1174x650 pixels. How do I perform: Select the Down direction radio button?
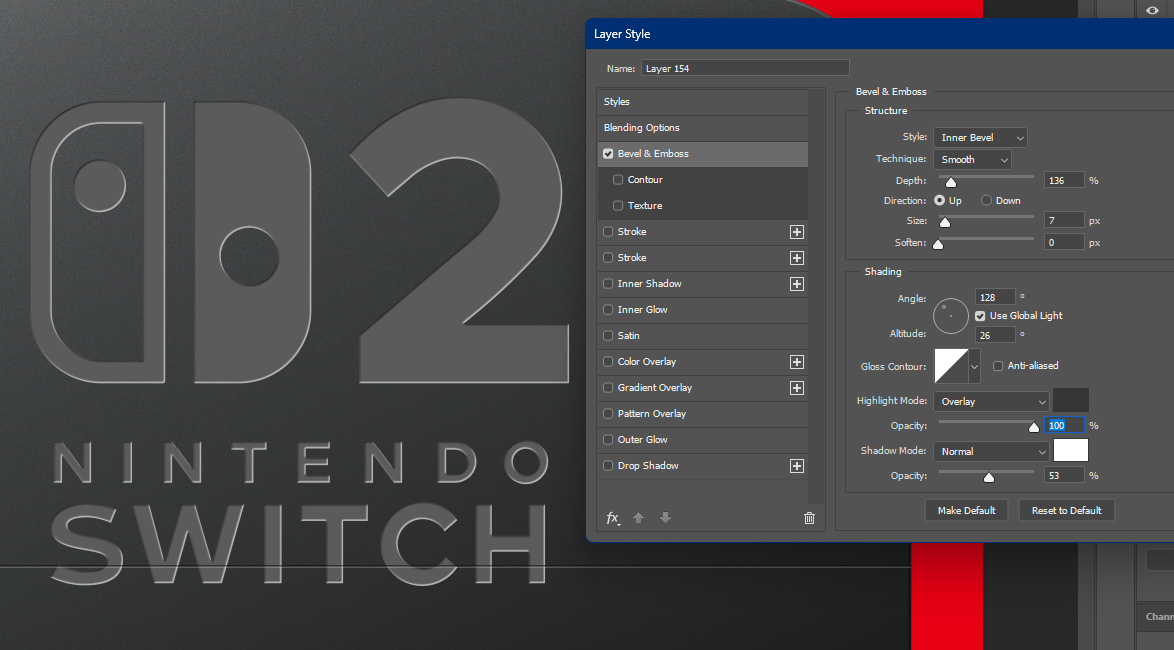pos(987,201)
